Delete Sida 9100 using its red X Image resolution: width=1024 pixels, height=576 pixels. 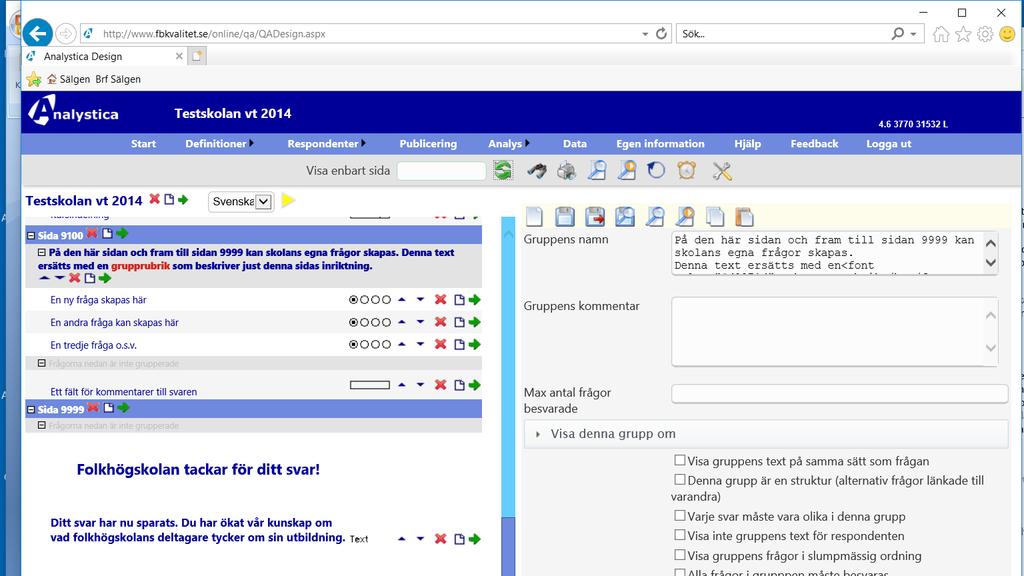[92, 233]
